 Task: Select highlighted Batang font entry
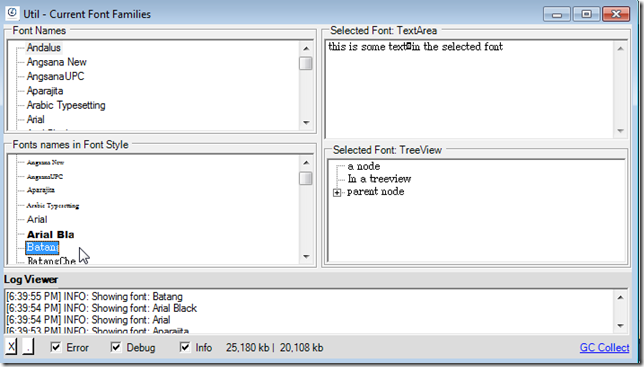[42, 248]
